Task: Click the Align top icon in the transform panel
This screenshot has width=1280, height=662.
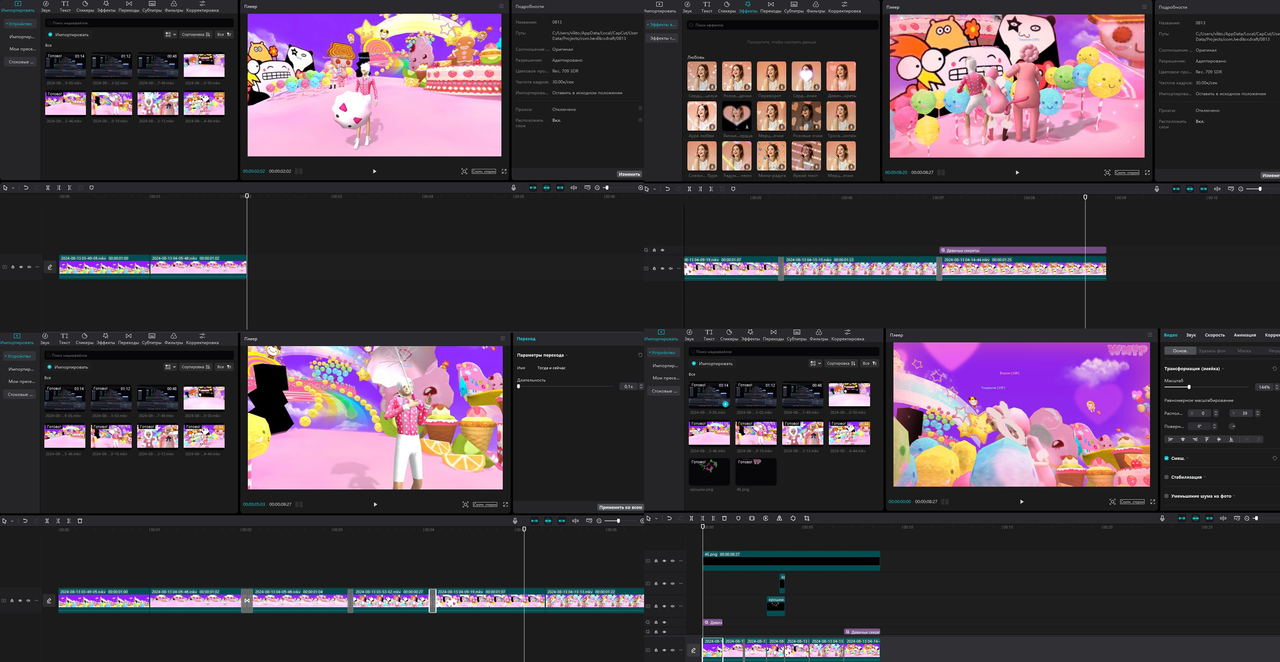Action: pyautogui.click(x=1207, y=439)
